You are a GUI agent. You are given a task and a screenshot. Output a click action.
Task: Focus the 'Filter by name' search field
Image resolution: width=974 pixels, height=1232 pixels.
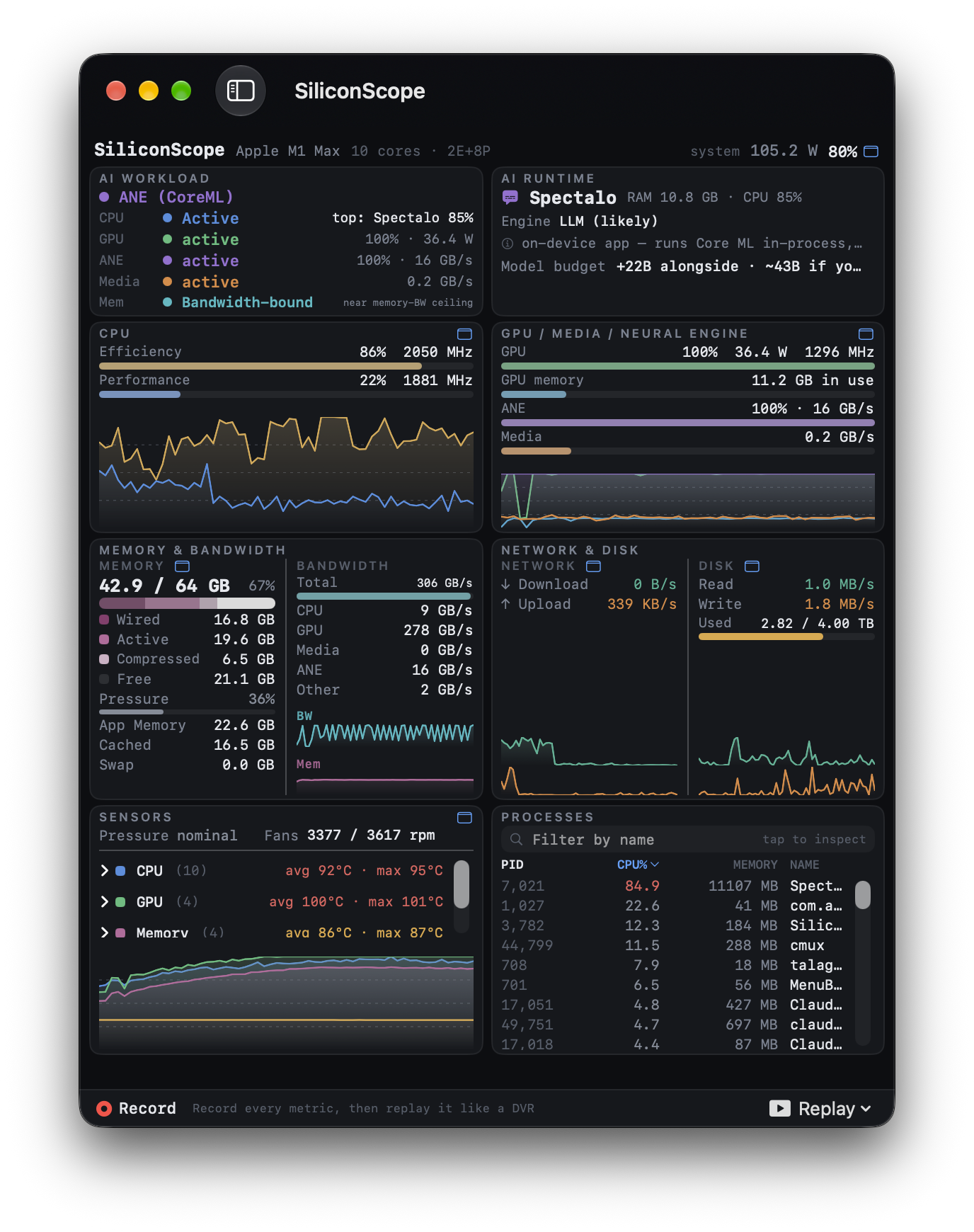688,840
